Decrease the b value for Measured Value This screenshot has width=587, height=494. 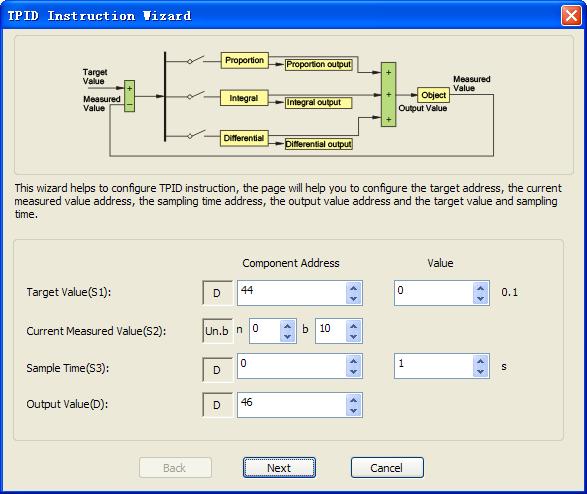pos(353,337)
